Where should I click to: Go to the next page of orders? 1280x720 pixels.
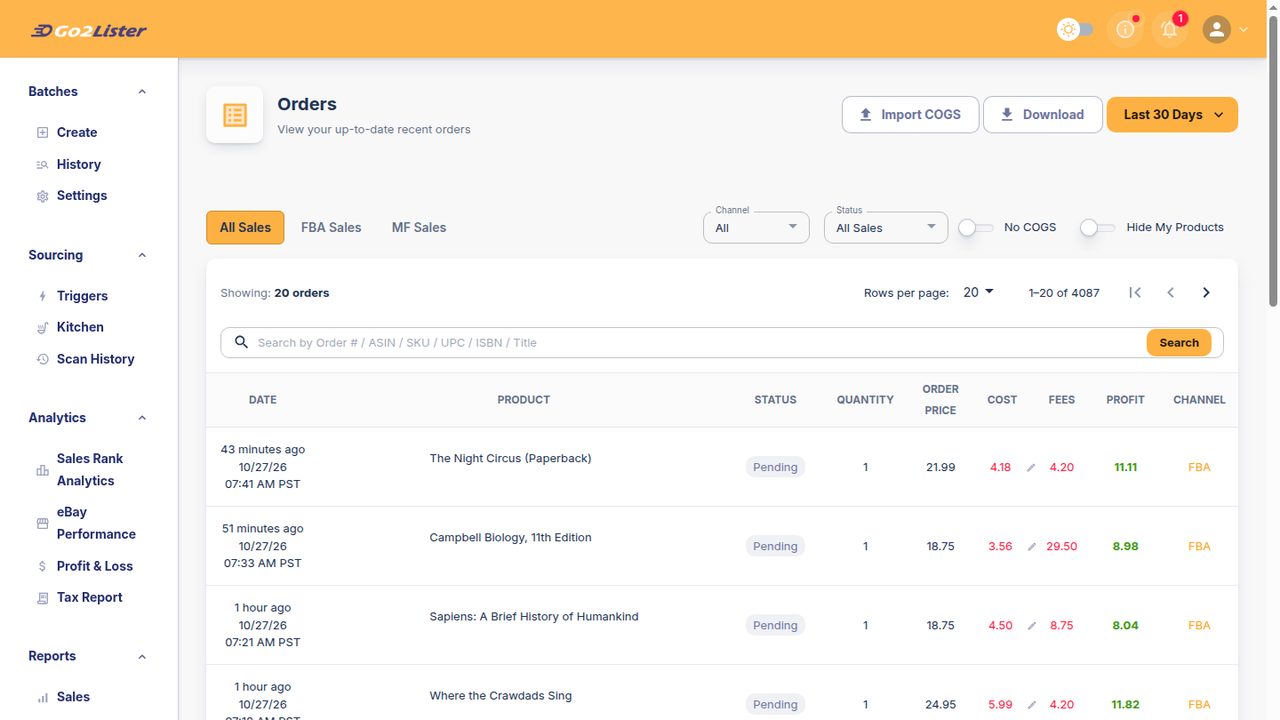(x=1206, y=293)
